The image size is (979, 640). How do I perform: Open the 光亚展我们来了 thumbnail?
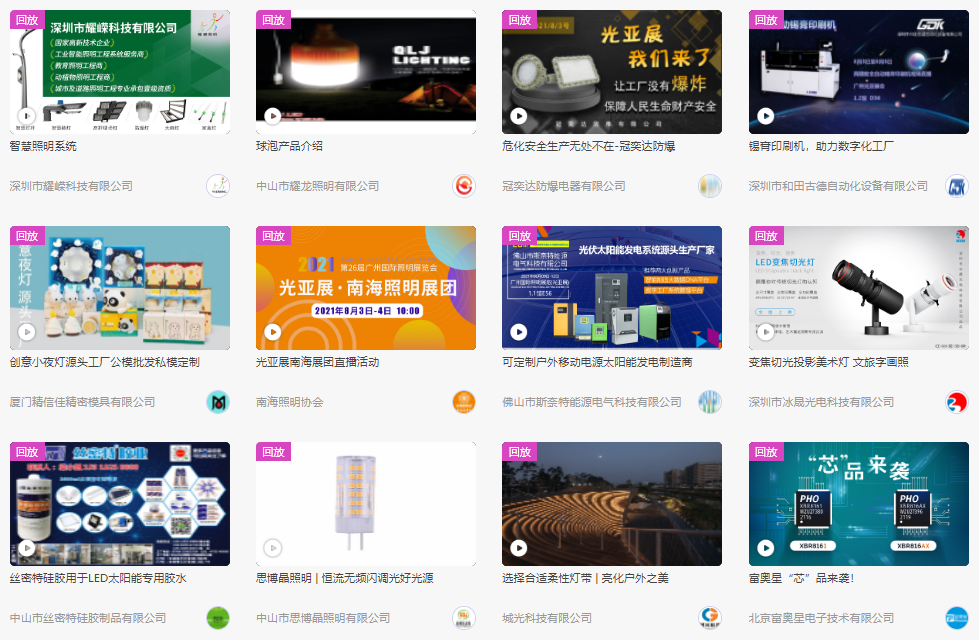tap(612, 72)
